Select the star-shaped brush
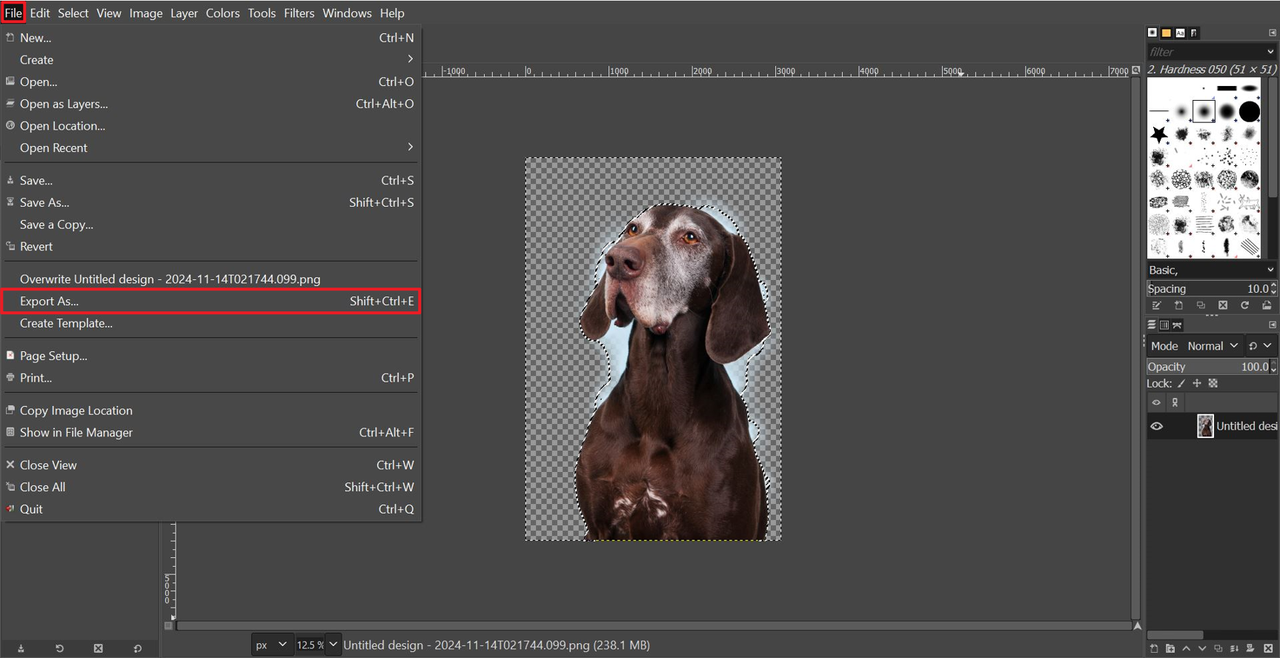Viewport: 1280px width, 658px height. [x=1159, y=133]
